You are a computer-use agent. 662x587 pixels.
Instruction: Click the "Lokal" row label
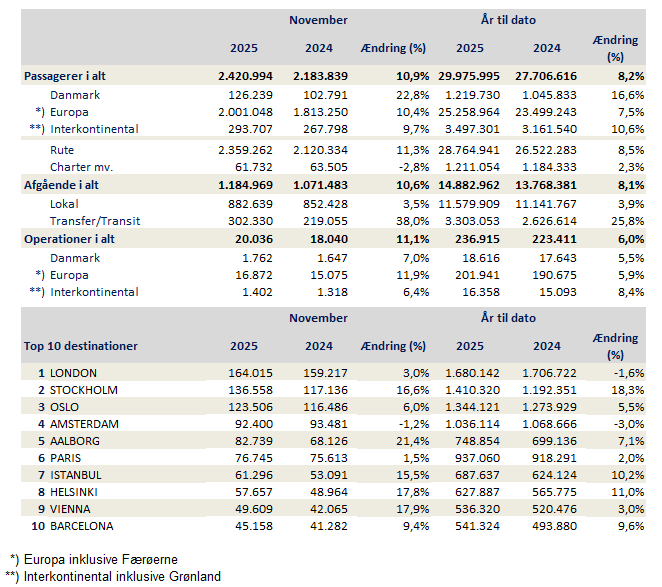click(67, 203)
